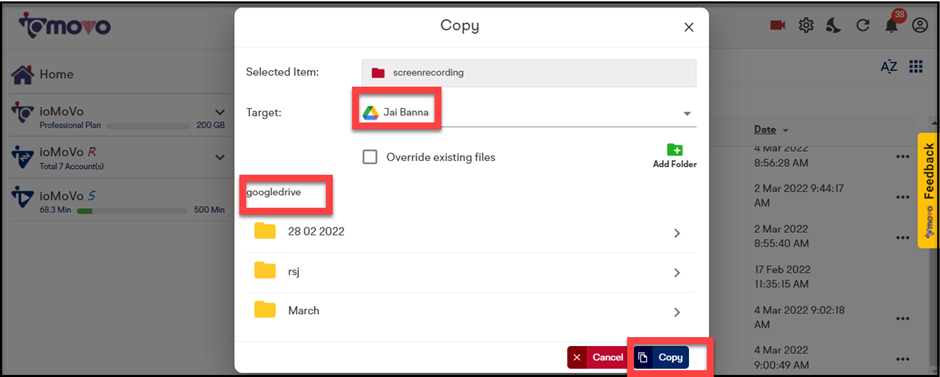Click the March folder icon

pyautogui.click(x=264, y=309)
